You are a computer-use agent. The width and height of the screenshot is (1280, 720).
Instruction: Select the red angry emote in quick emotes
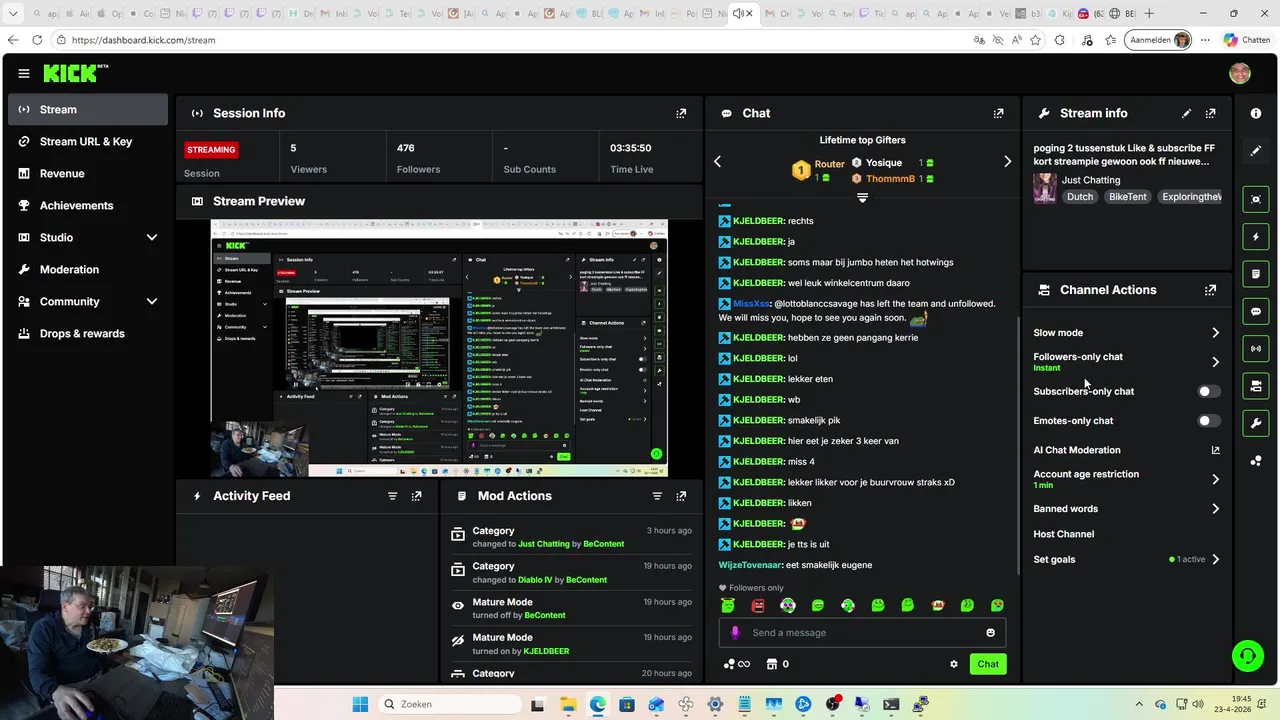tap(758, 605)
